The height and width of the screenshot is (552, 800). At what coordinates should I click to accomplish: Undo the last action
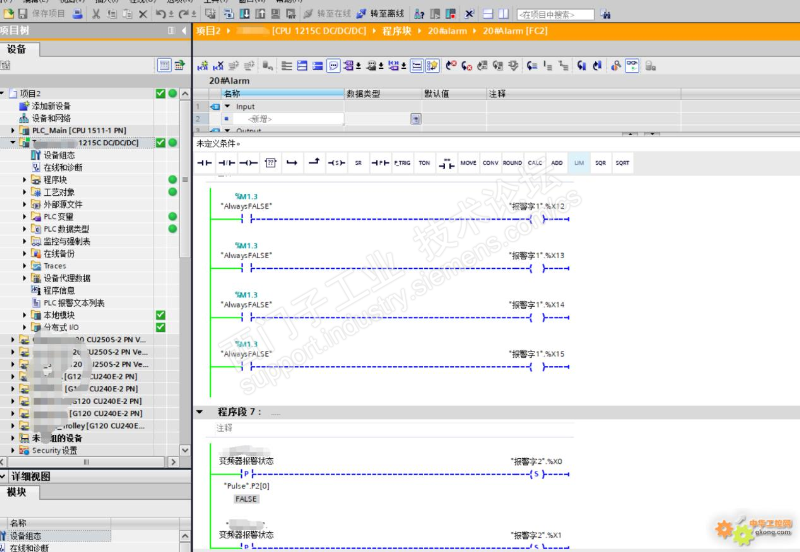(x=160, y=14)
